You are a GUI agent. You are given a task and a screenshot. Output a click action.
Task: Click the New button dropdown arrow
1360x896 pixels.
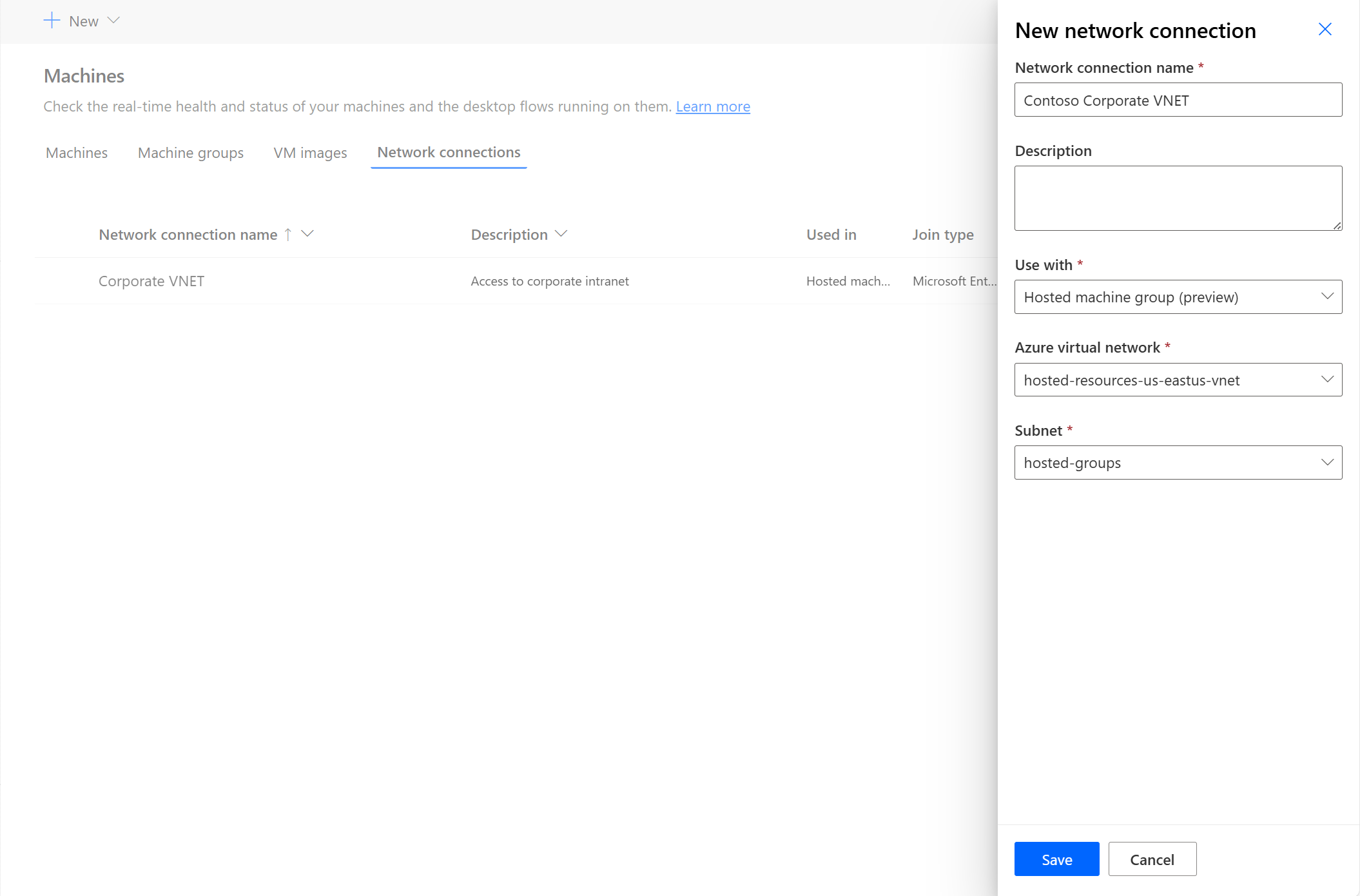coord(115,20)
